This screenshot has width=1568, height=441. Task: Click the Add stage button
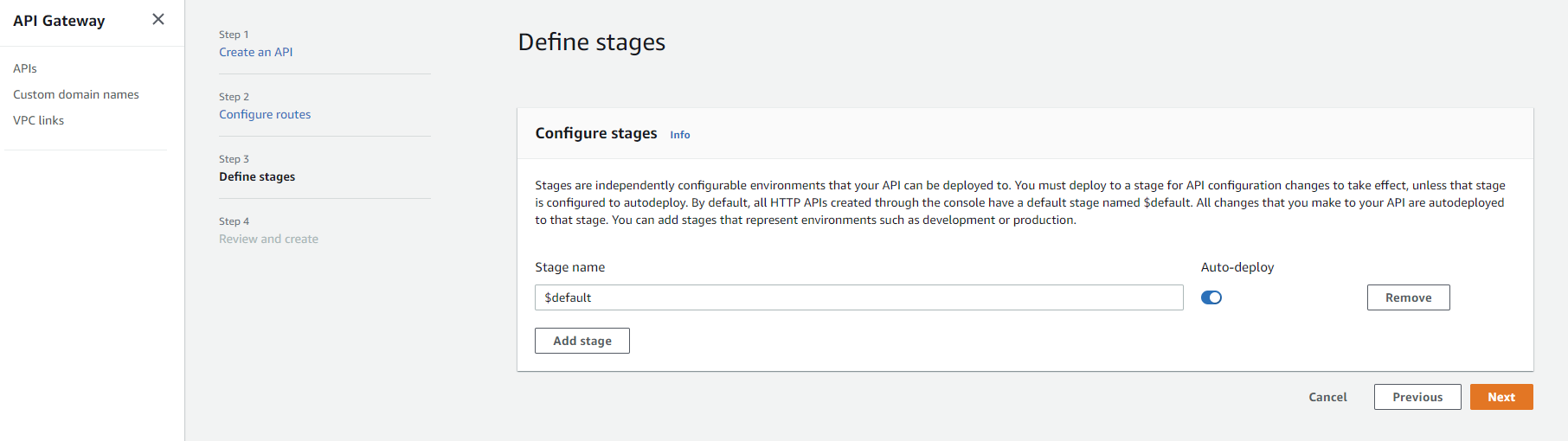pyautogui.click(x=582, y=341)
